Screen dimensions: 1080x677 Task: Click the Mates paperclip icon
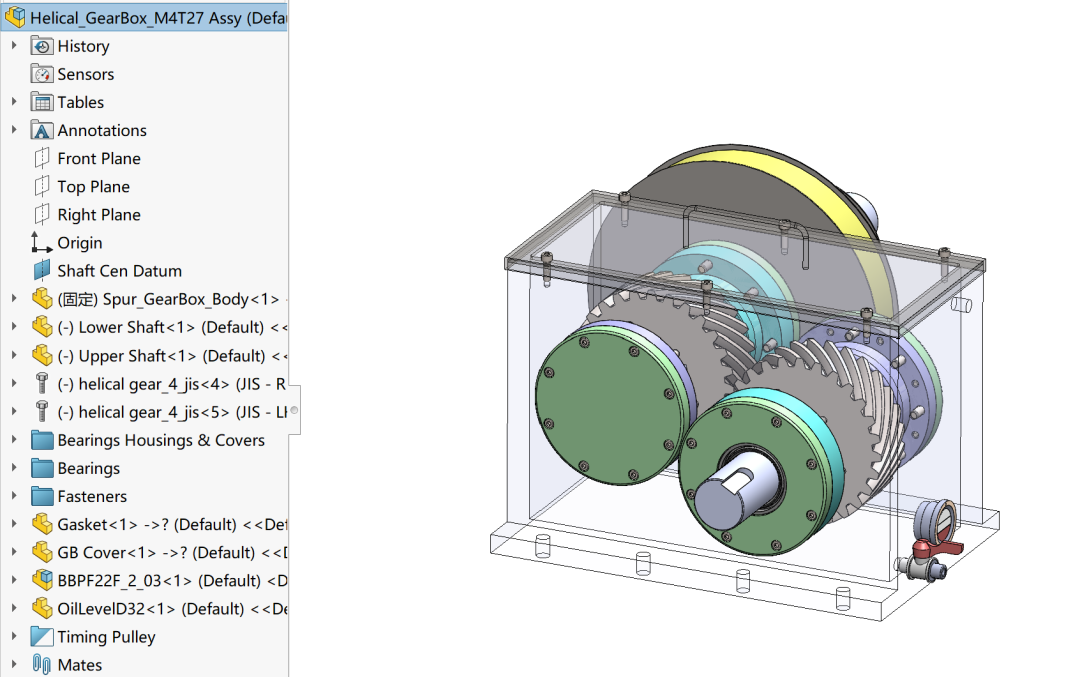point(41,665)
